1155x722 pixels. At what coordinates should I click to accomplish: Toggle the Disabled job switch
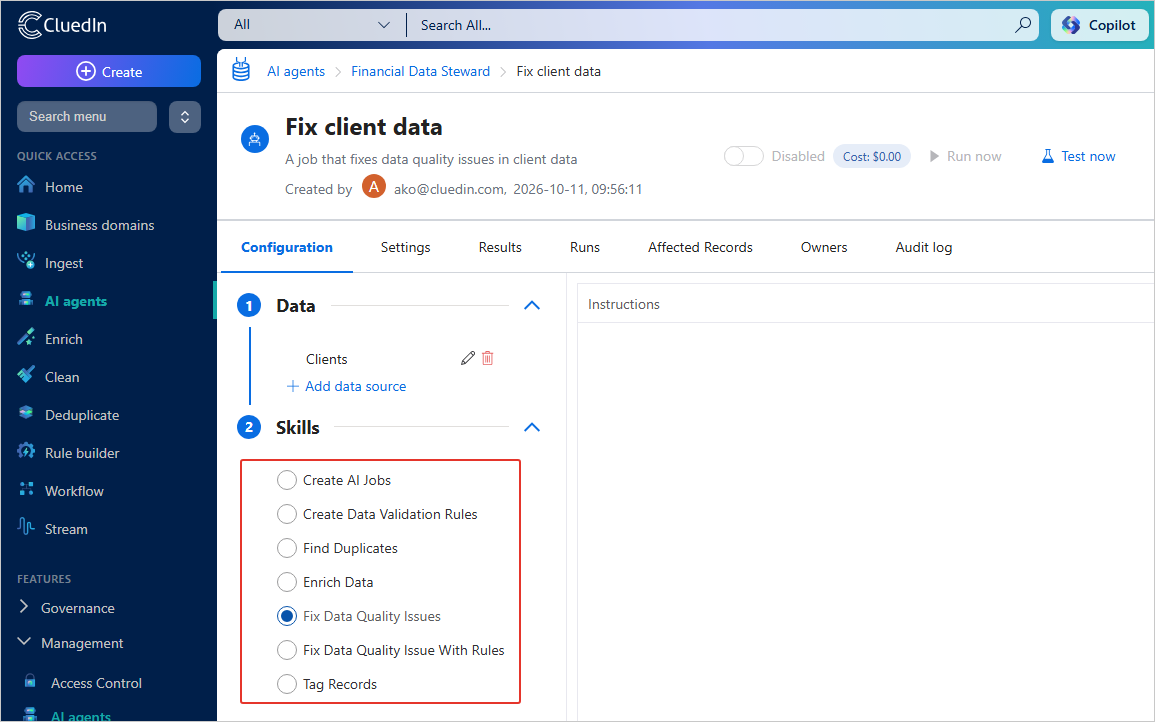coord(743,156)
